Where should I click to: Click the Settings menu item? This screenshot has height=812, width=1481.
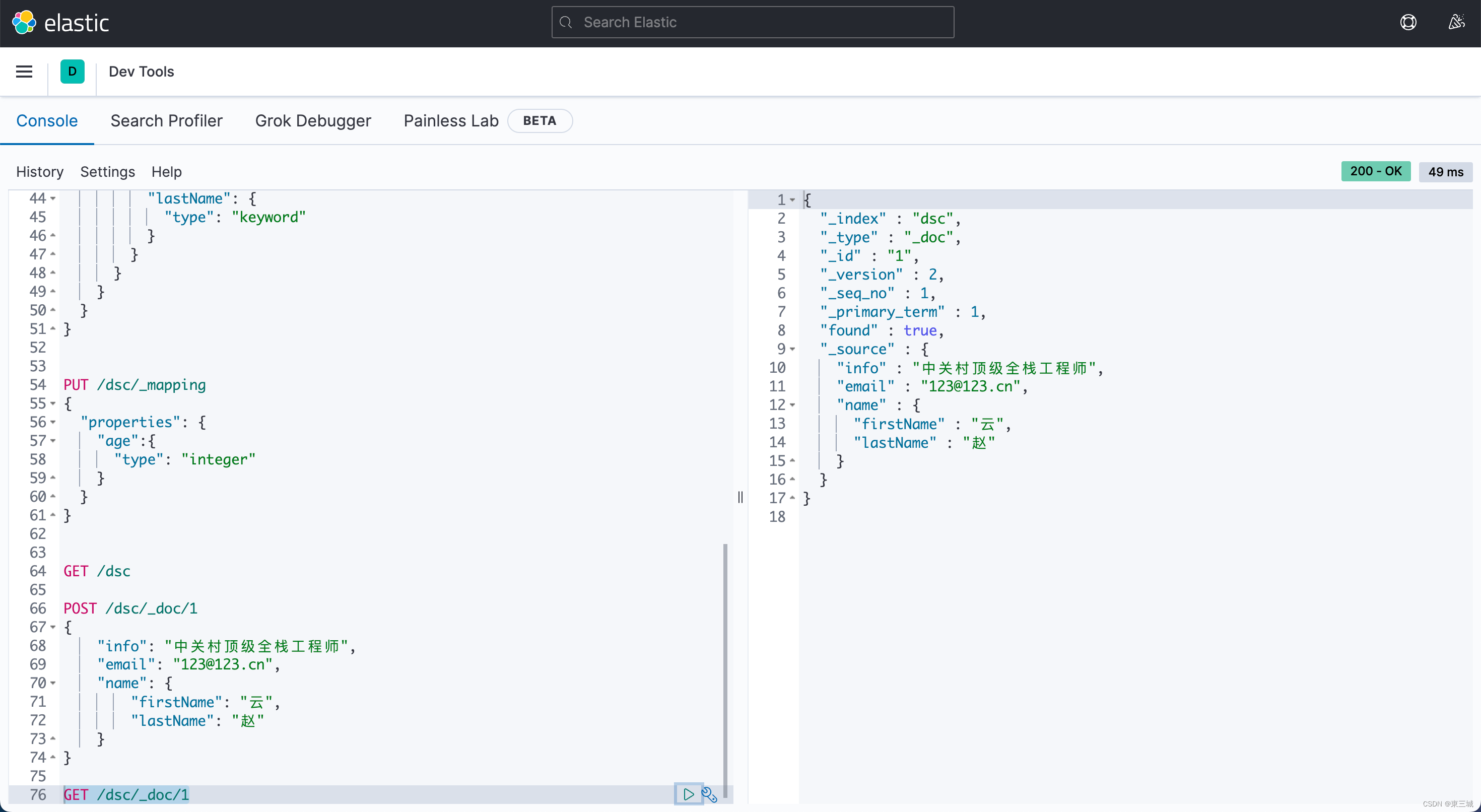click(x=108, y=171)
